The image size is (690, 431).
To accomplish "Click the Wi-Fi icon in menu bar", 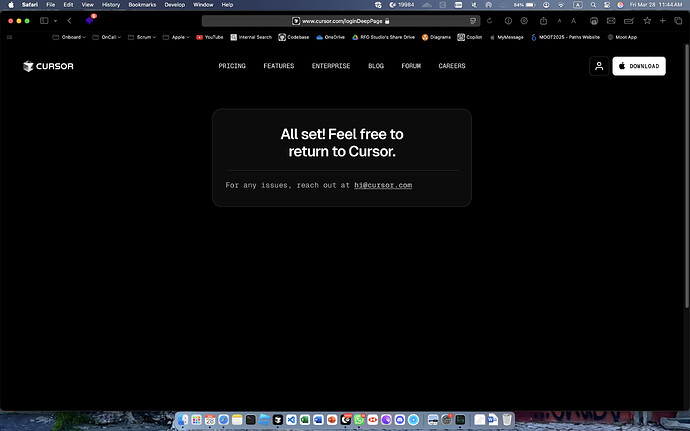I will (x=561, y=5).
